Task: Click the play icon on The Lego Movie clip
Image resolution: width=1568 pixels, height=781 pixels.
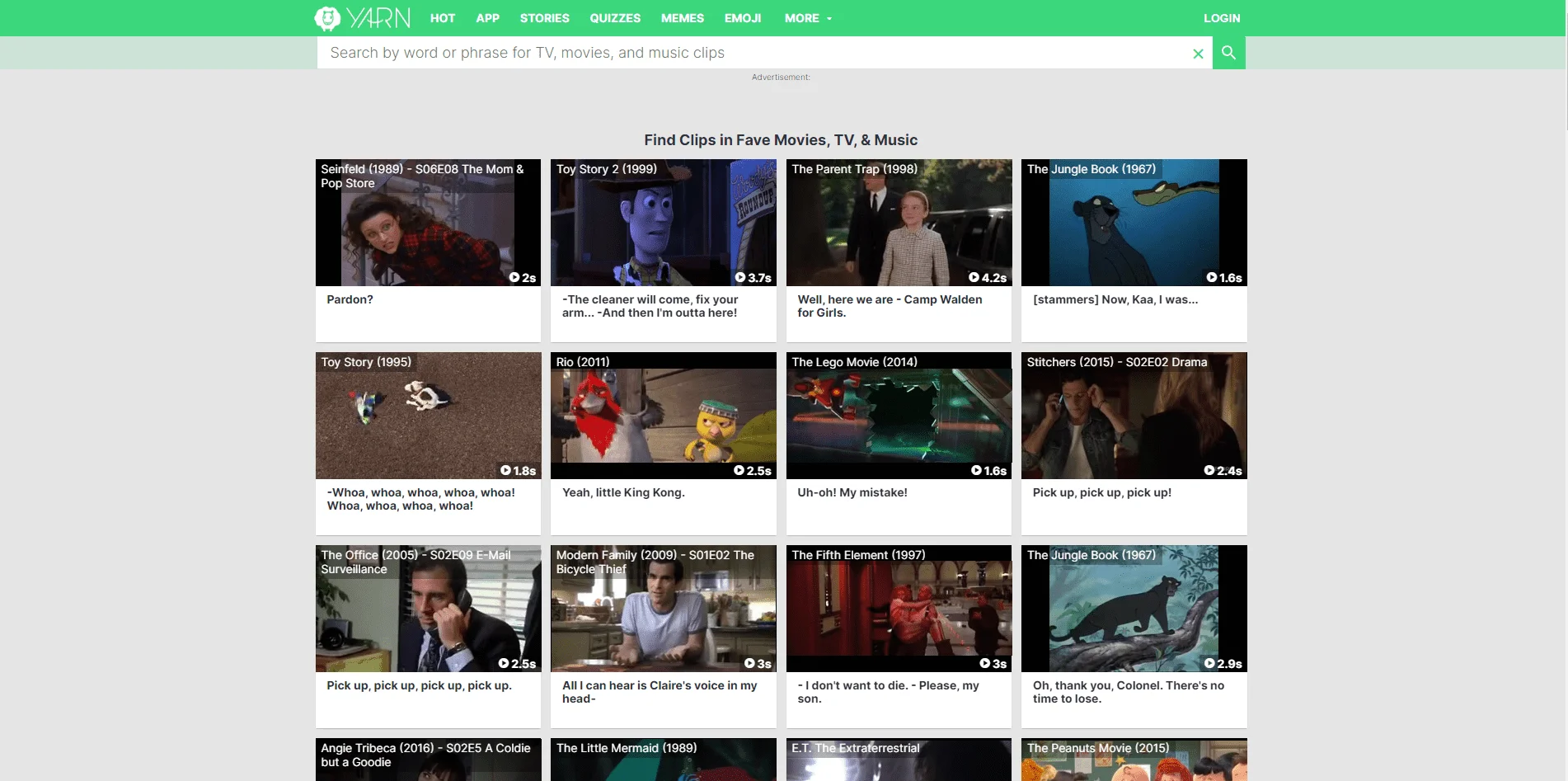Action: click(976, 471)
